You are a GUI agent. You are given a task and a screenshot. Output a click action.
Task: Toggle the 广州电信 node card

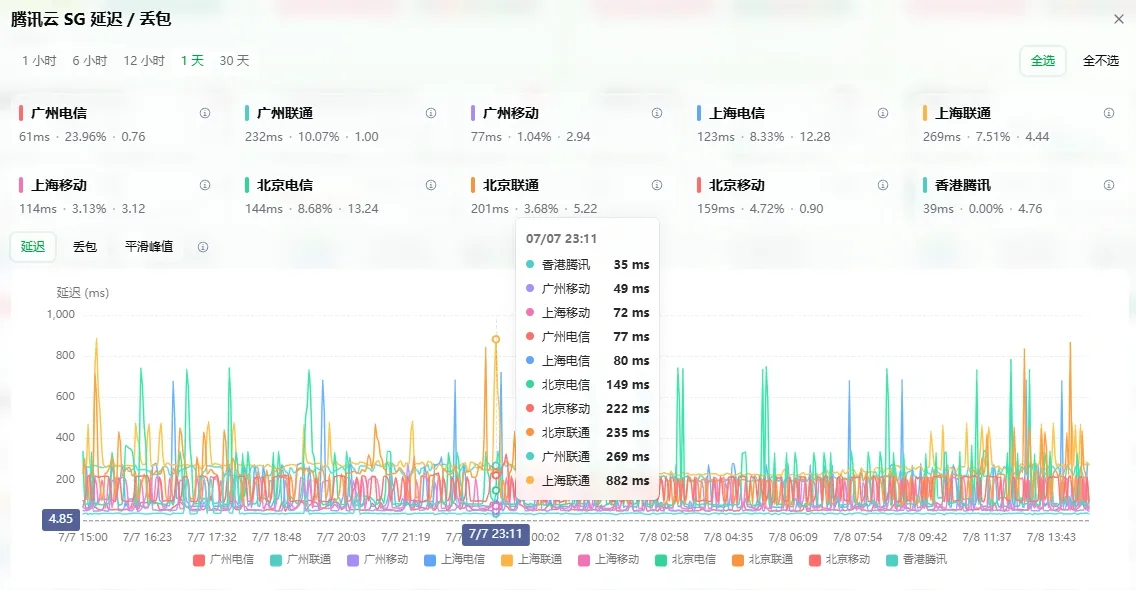click(115, 125)
